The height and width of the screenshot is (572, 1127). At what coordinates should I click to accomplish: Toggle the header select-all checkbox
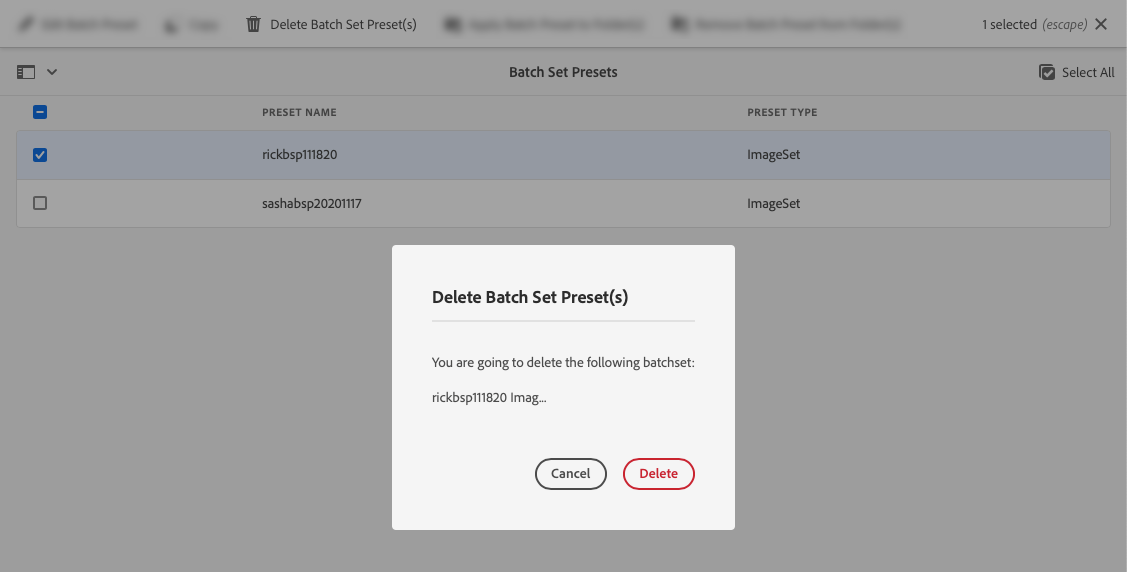[40, 112]
